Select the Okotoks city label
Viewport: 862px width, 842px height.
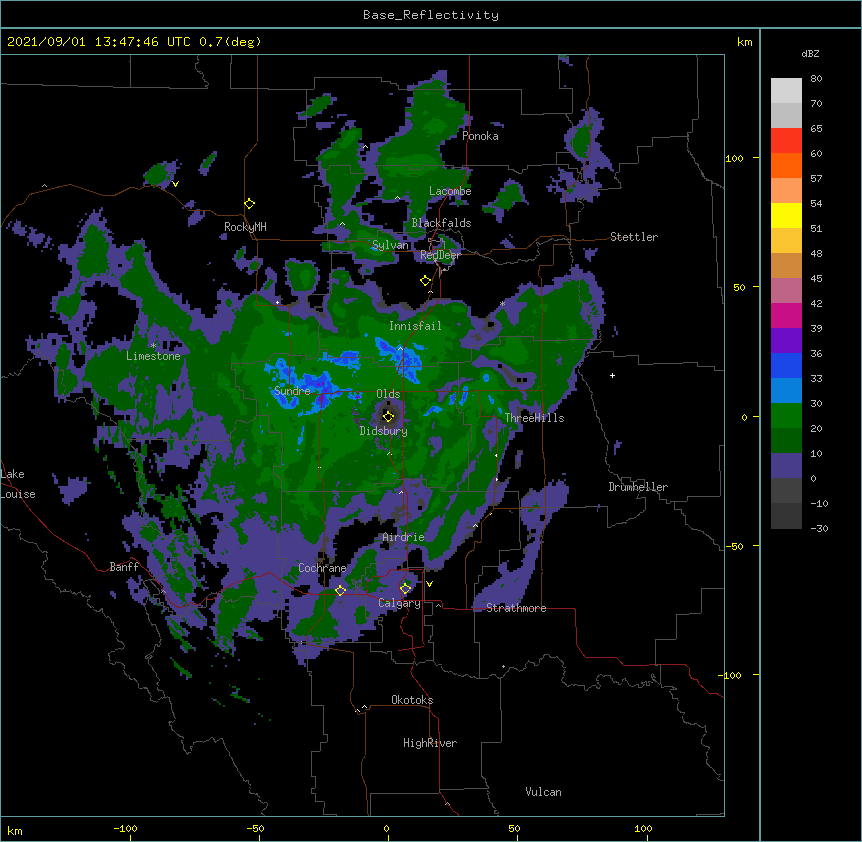(x=412, y=700)
